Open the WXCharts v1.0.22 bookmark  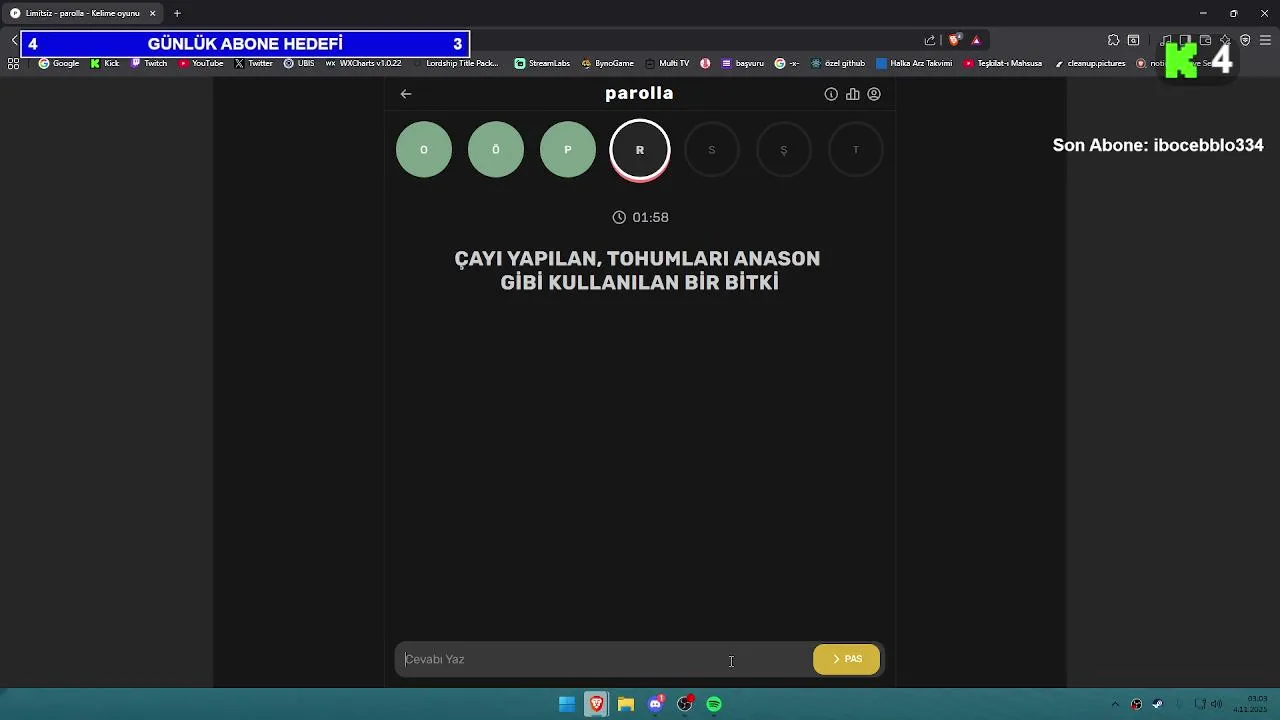click(x=364, y=63)
